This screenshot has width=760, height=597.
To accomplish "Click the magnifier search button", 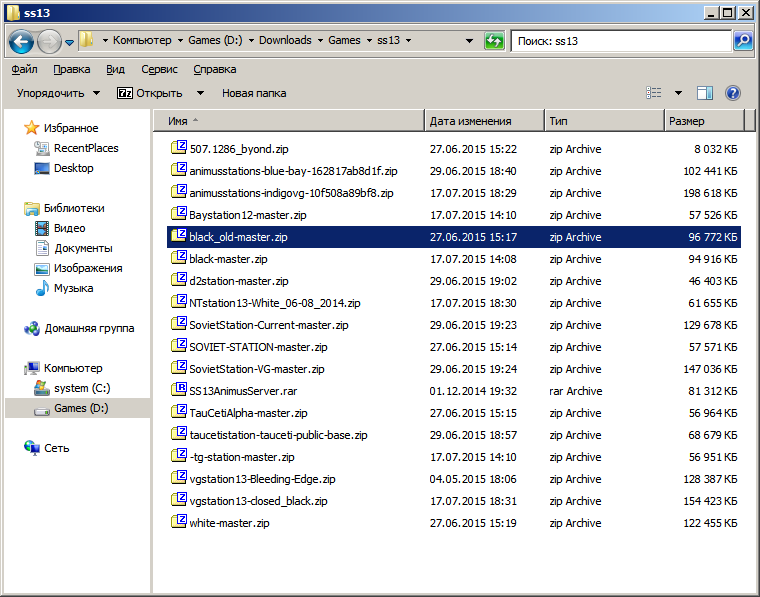I will pos(743,41).
